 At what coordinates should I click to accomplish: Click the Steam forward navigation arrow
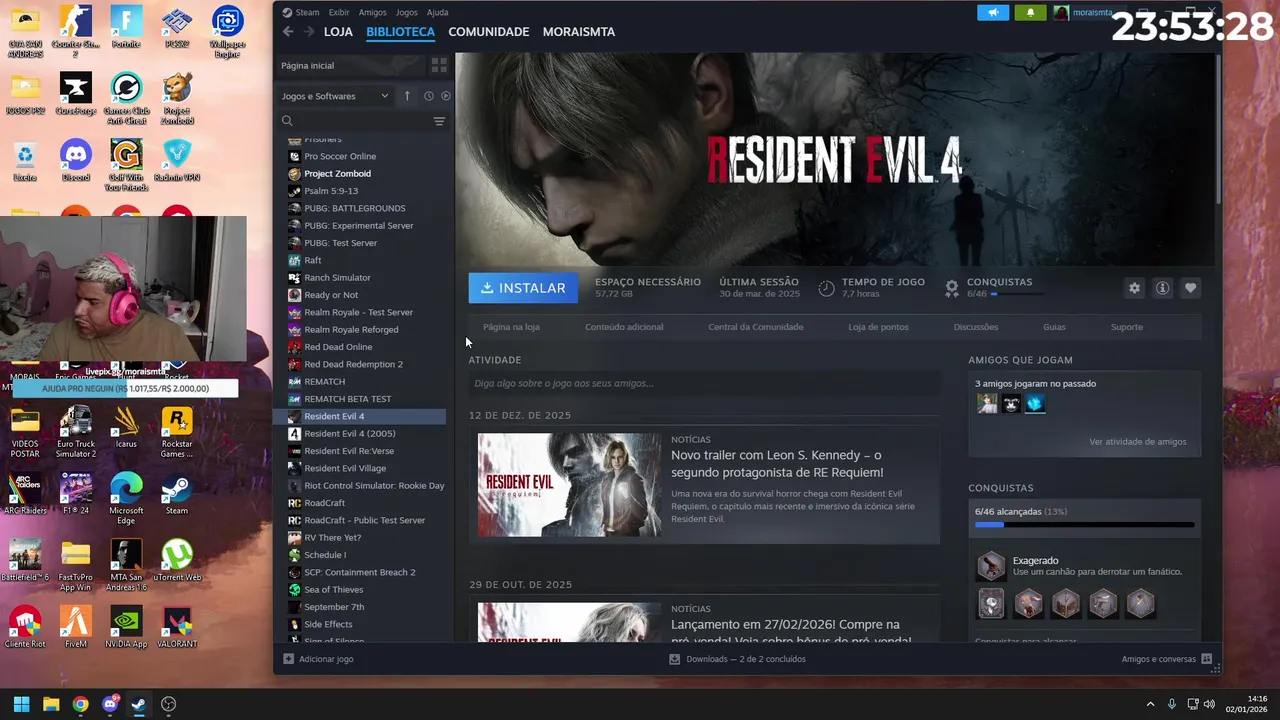(308, 32)
